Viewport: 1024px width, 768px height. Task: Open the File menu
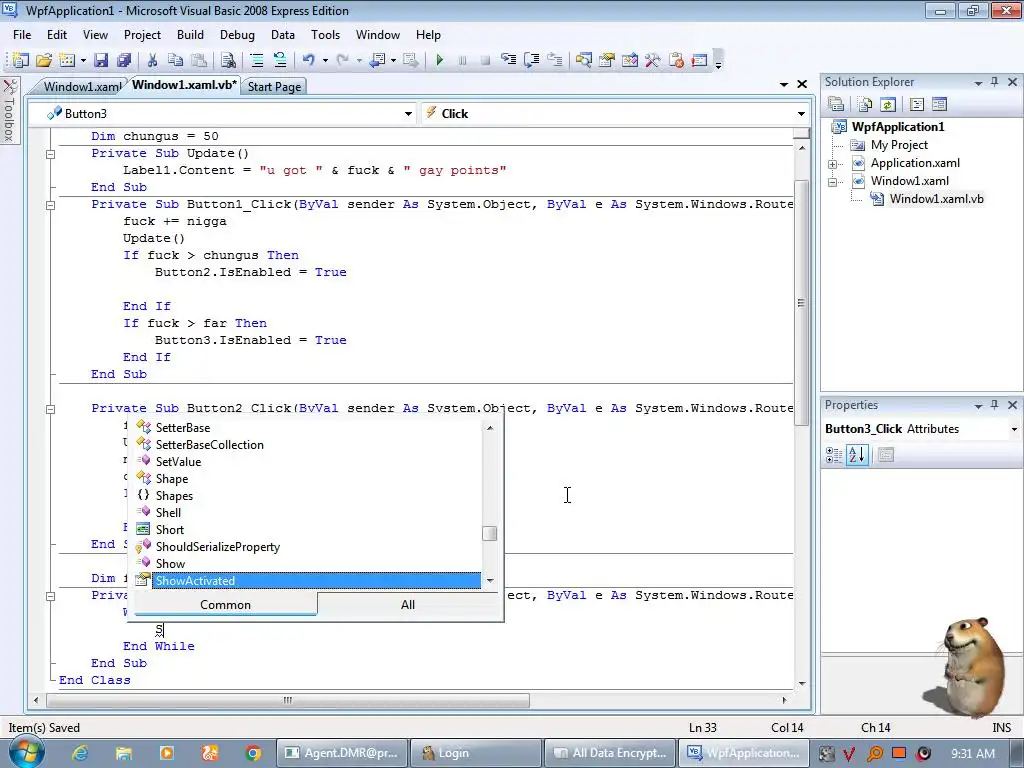coord(22,35)
